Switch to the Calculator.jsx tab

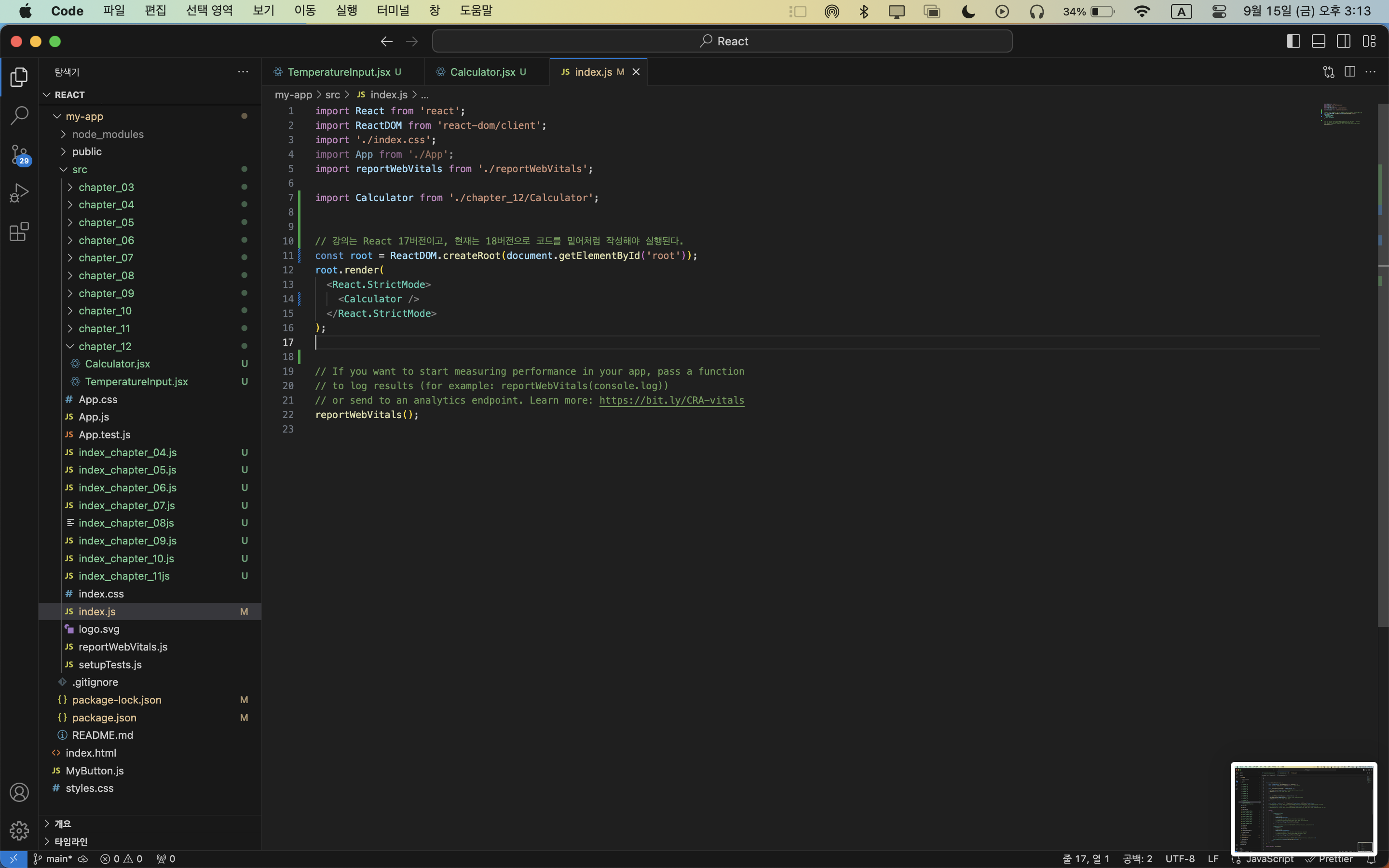point(482,72)
